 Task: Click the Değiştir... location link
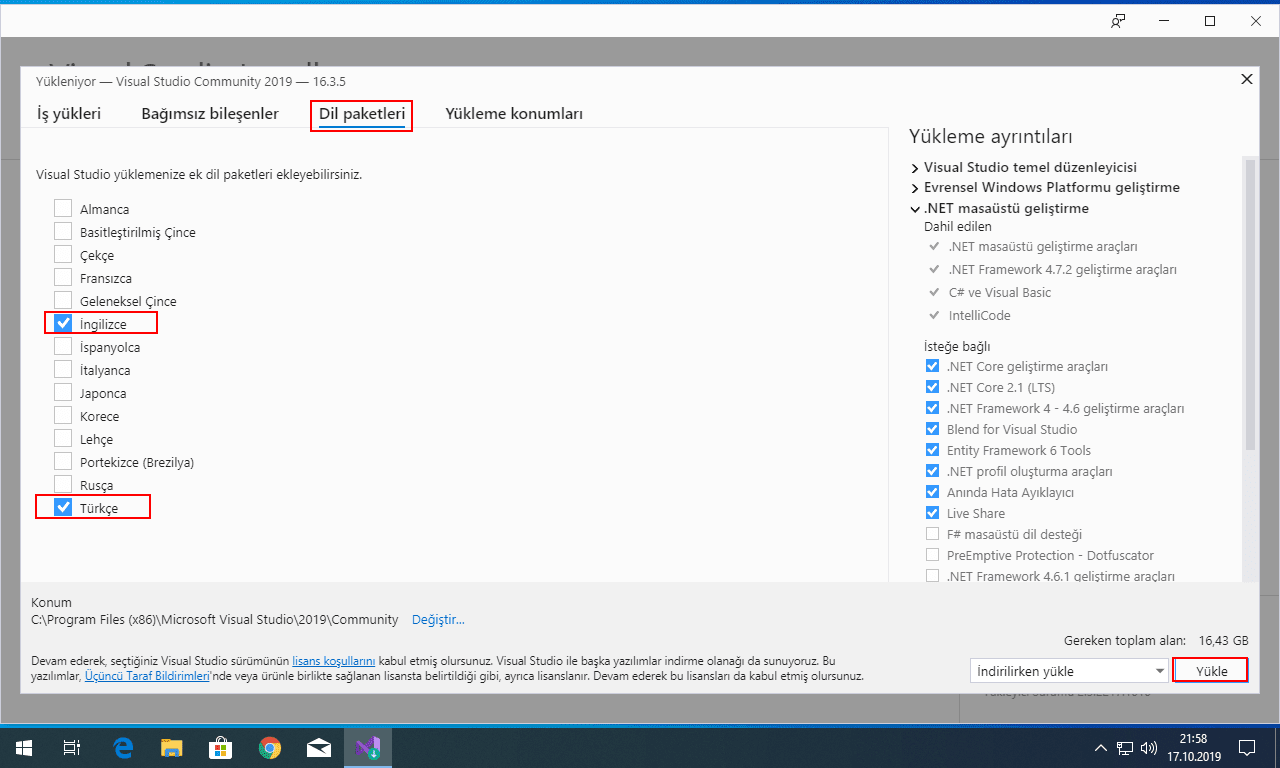[x=438, y=619]
